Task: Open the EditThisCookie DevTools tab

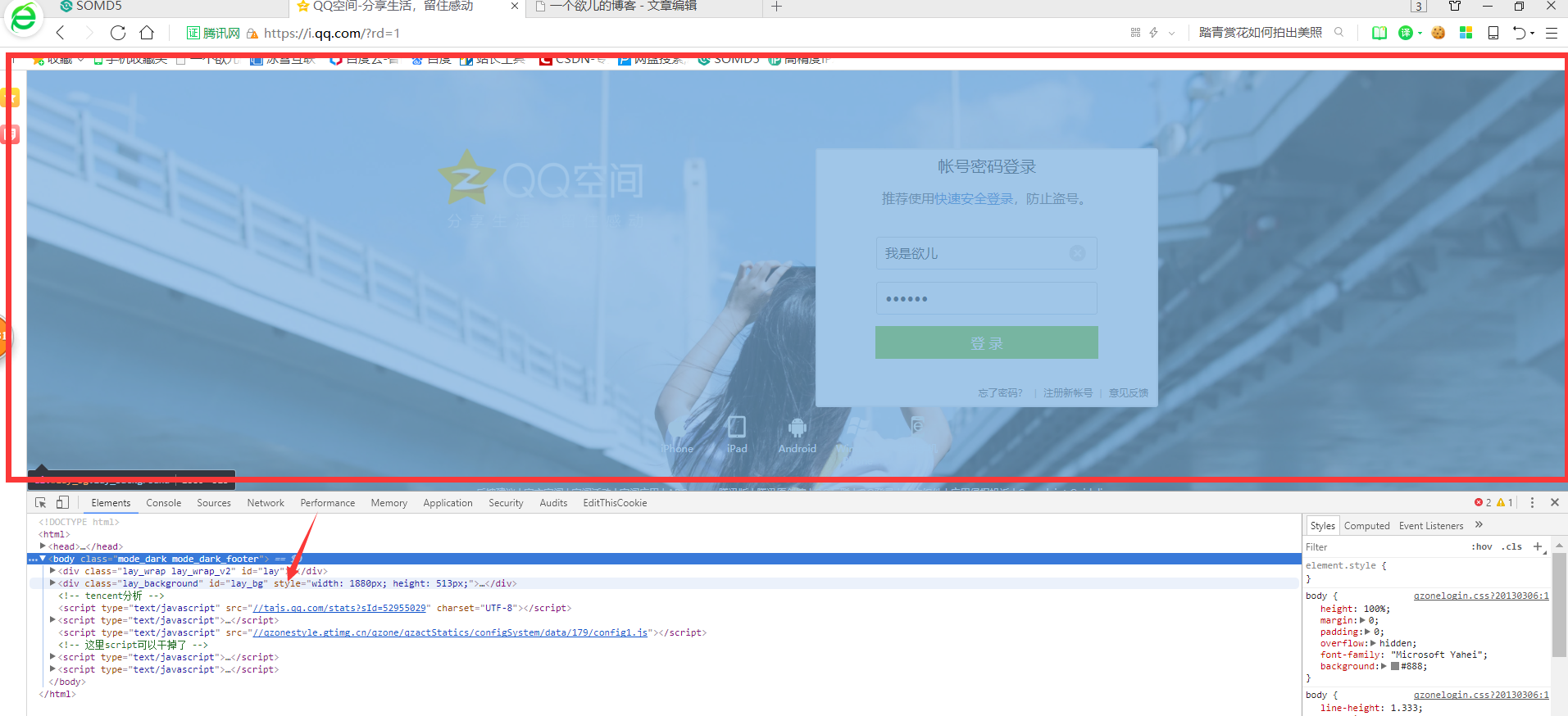Action: click(615, 503)
